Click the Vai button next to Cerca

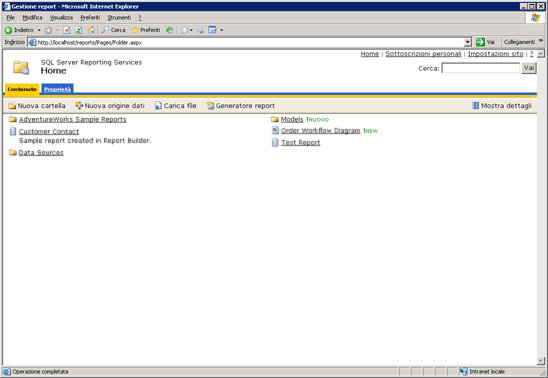tap(529, 68)
